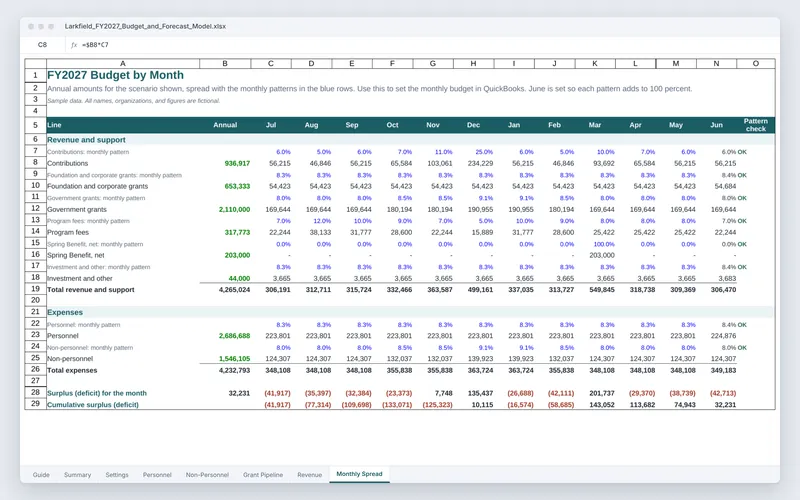
Task: Click the 25.0% December contributions pattern
Action: coord(484,152)
